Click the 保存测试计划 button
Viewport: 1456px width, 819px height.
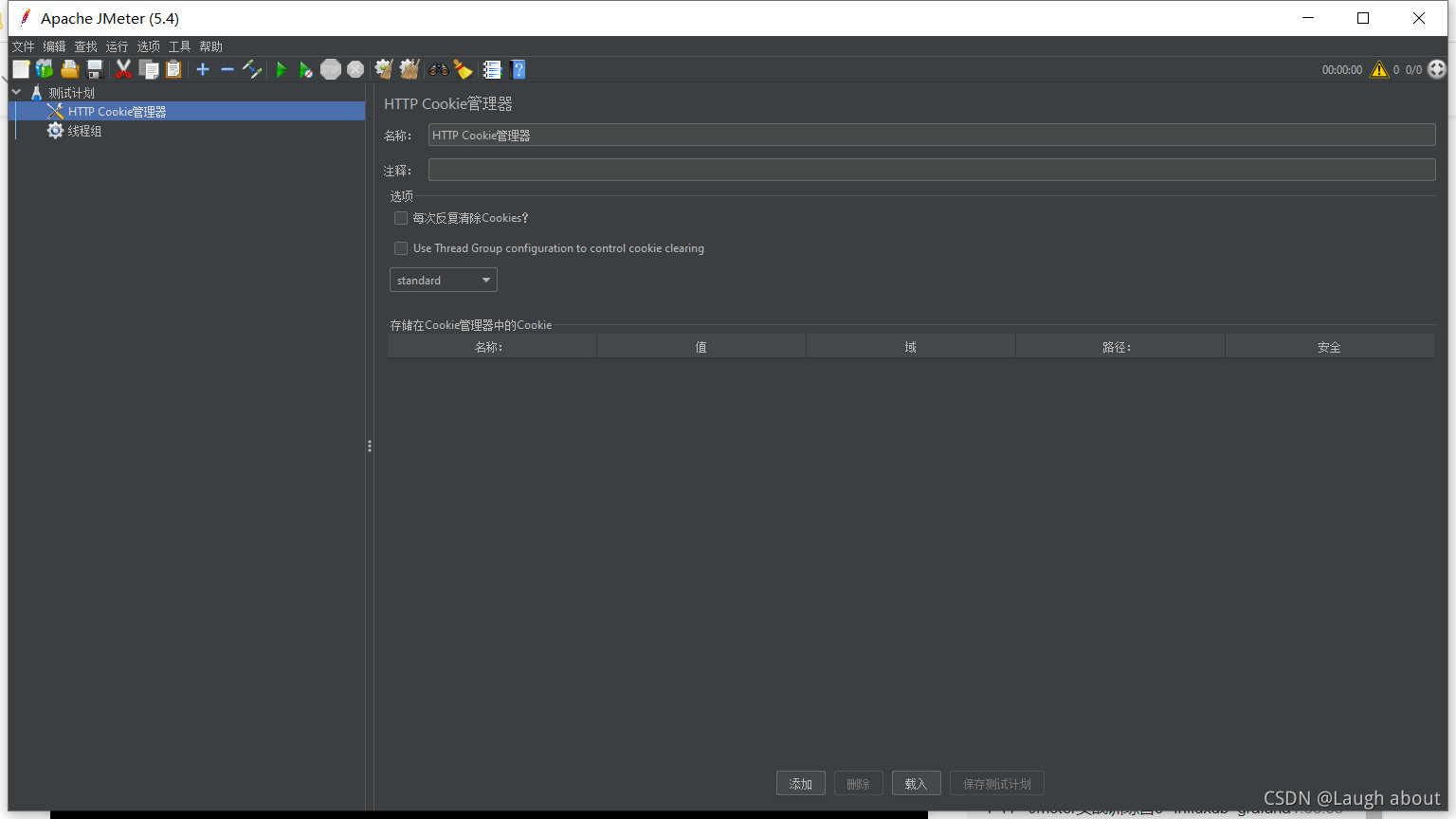(x=997, y=784)
